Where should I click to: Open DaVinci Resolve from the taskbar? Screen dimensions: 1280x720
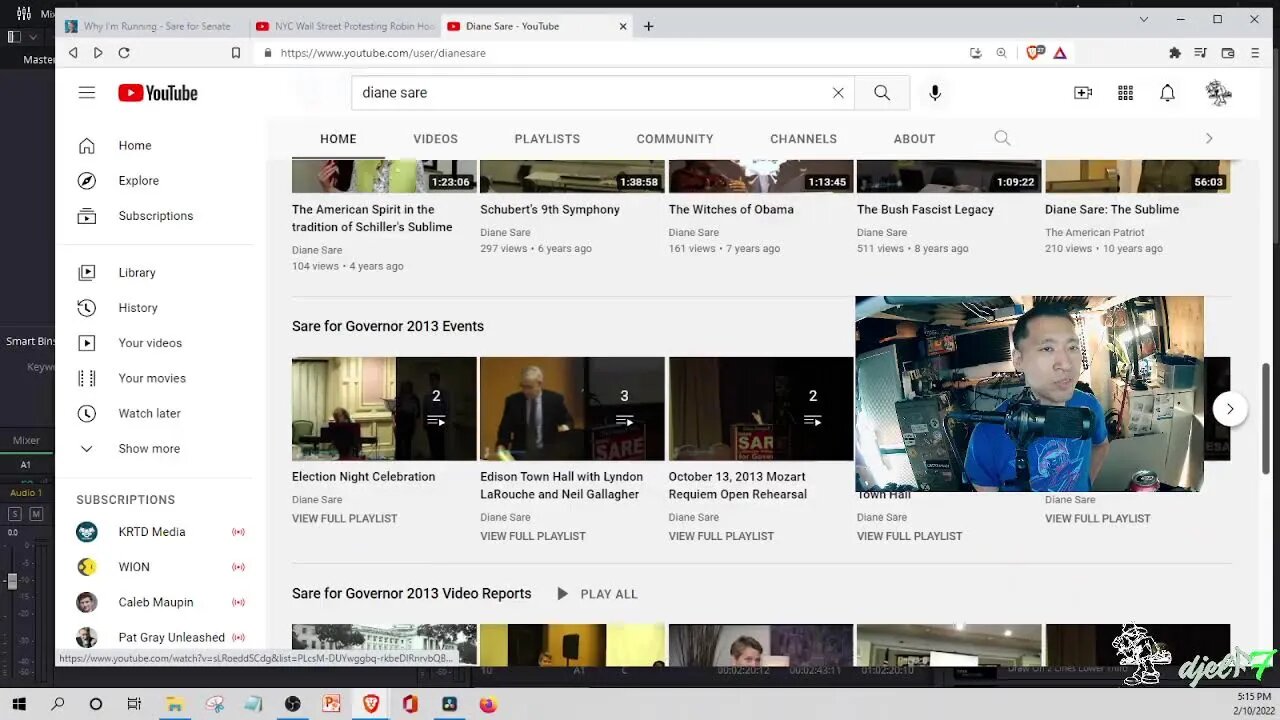point(449,704)
